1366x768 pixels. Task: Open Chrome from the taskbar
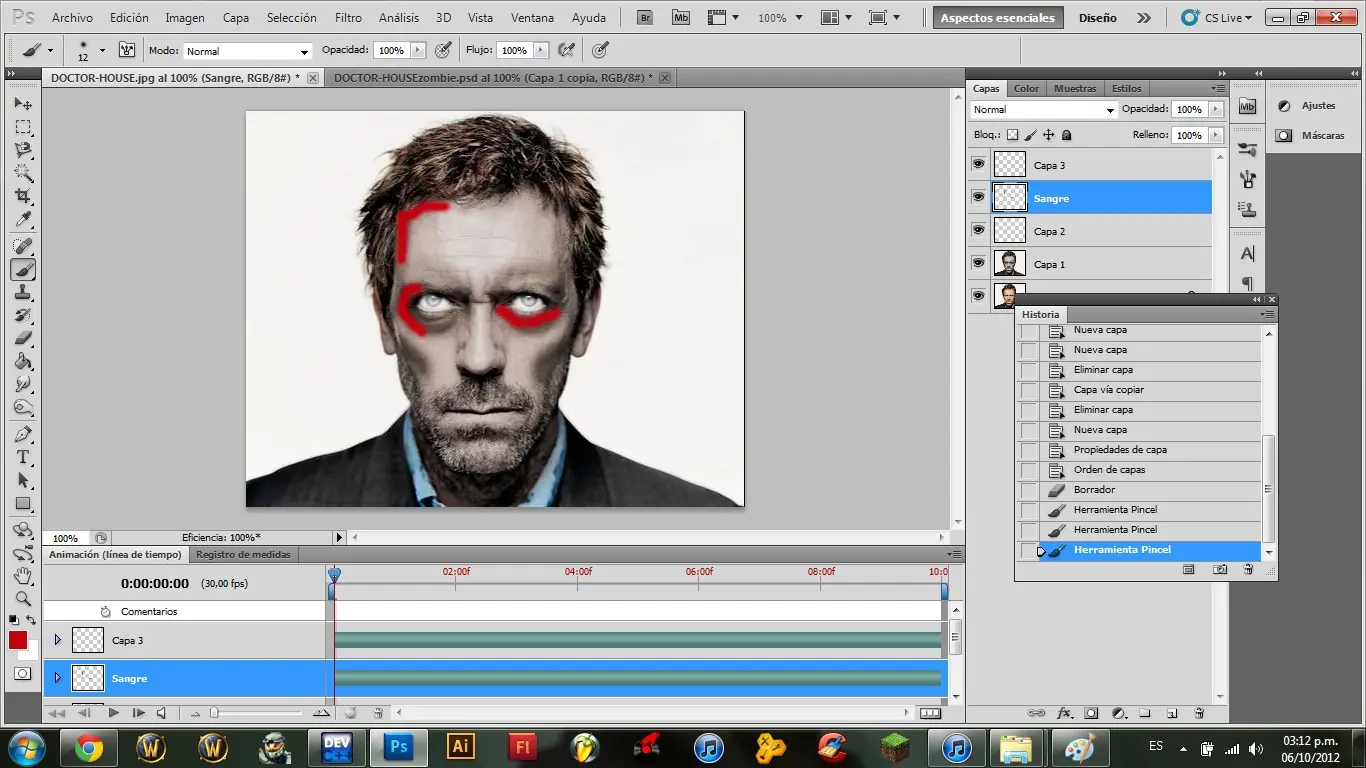[89, 747]
